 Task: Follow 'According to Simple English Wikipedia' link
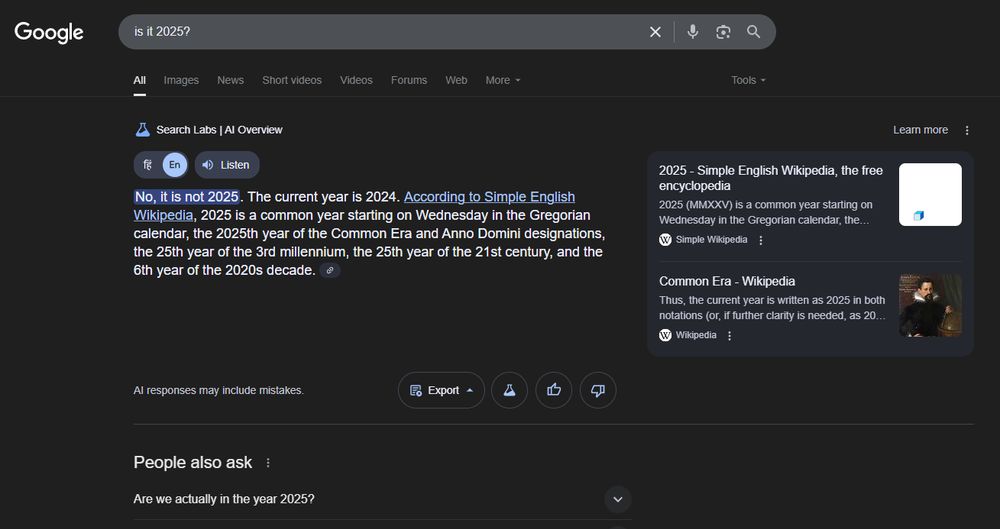[355, 205]
